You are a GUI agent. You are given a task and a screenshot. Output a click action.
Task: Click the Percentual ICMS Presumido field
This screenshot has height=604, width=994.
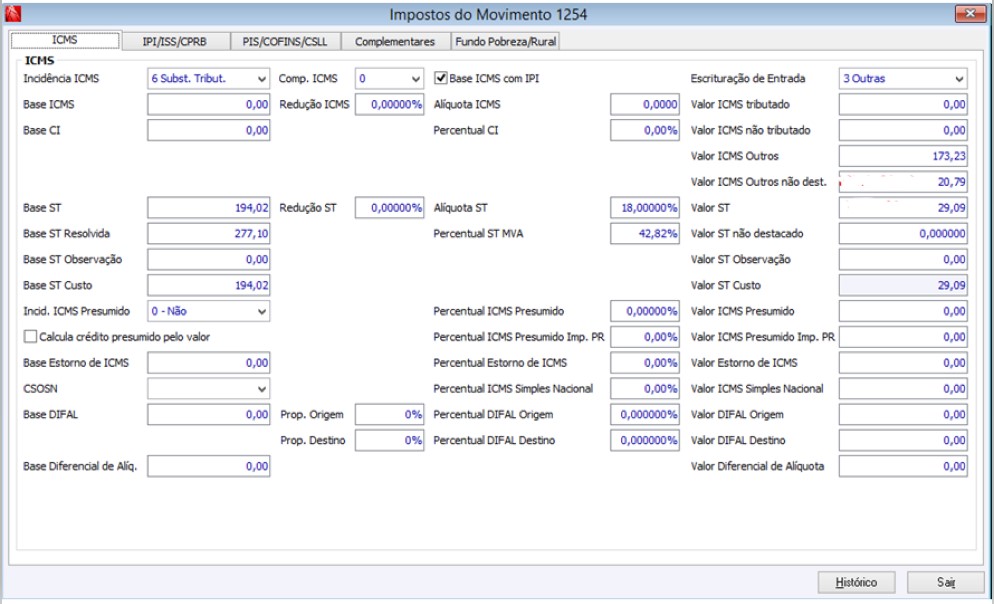pyautogui.click(x=645, y=311)
